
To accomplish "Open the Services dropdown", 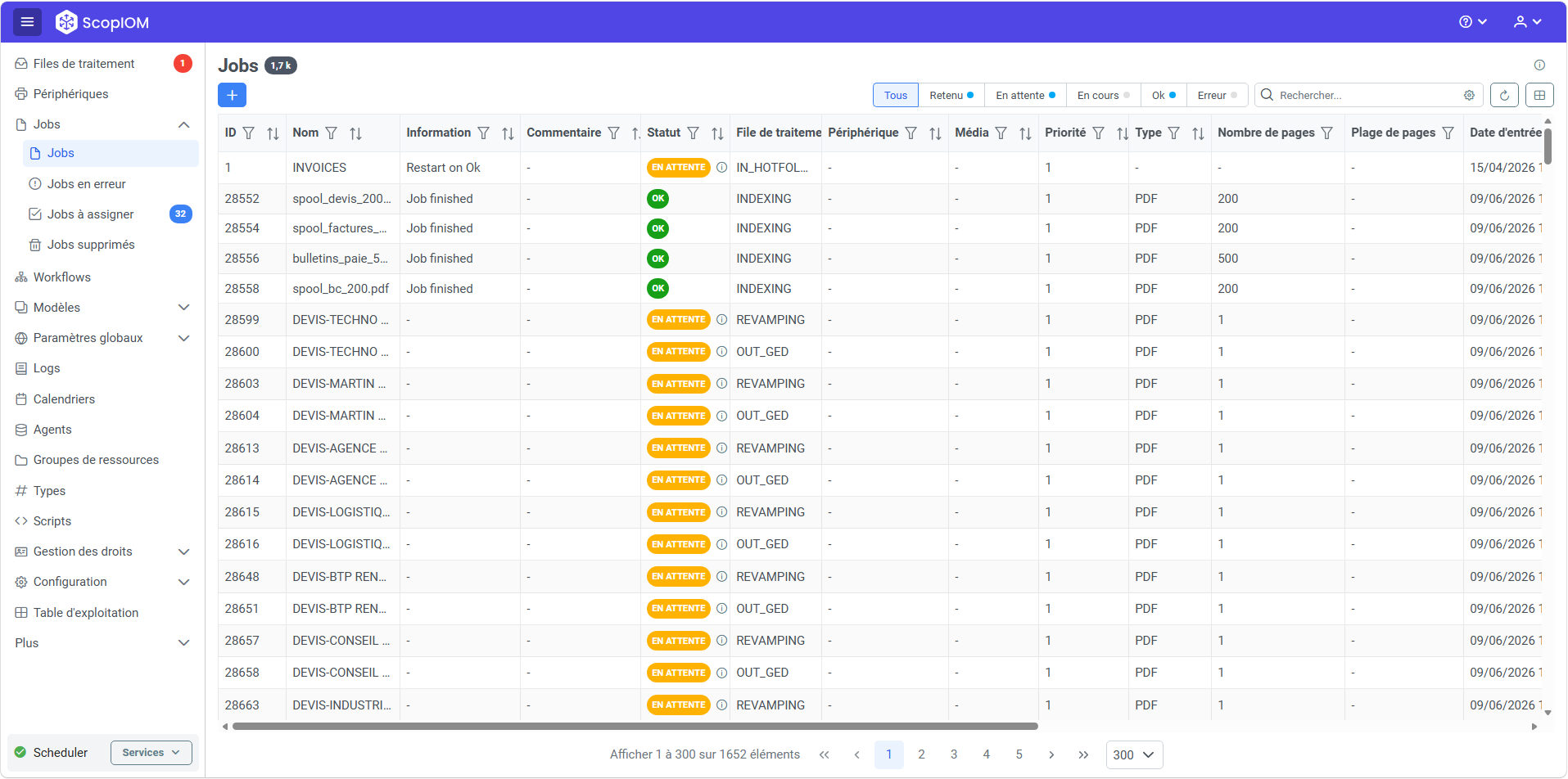I will 151,753.
